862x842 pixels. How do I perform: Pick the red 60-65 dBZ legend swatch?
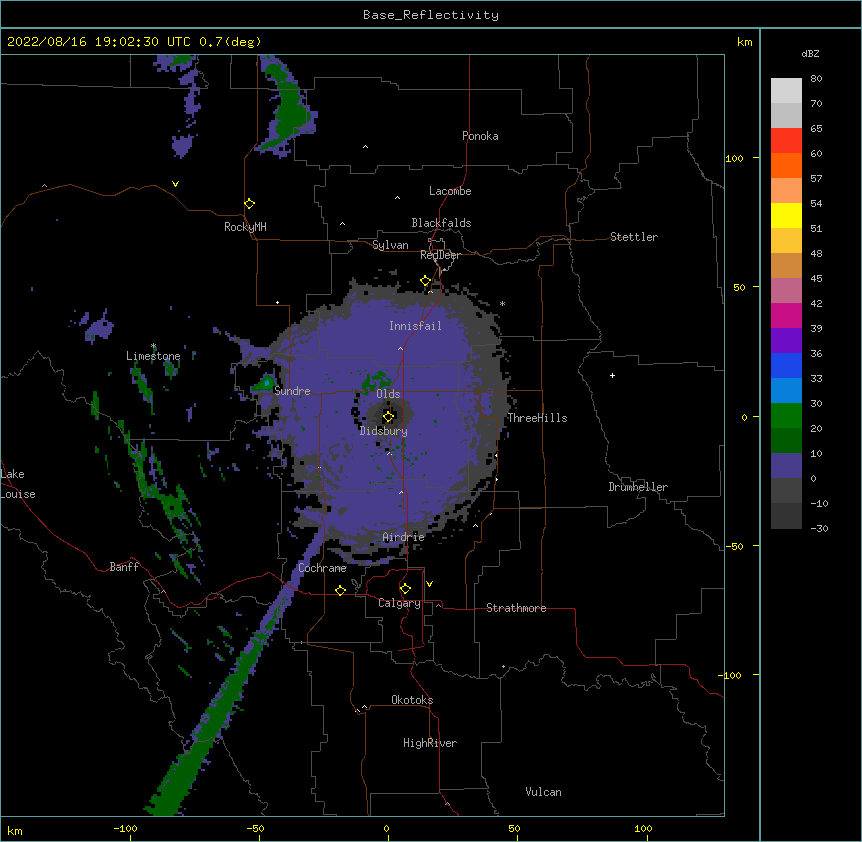786,140
